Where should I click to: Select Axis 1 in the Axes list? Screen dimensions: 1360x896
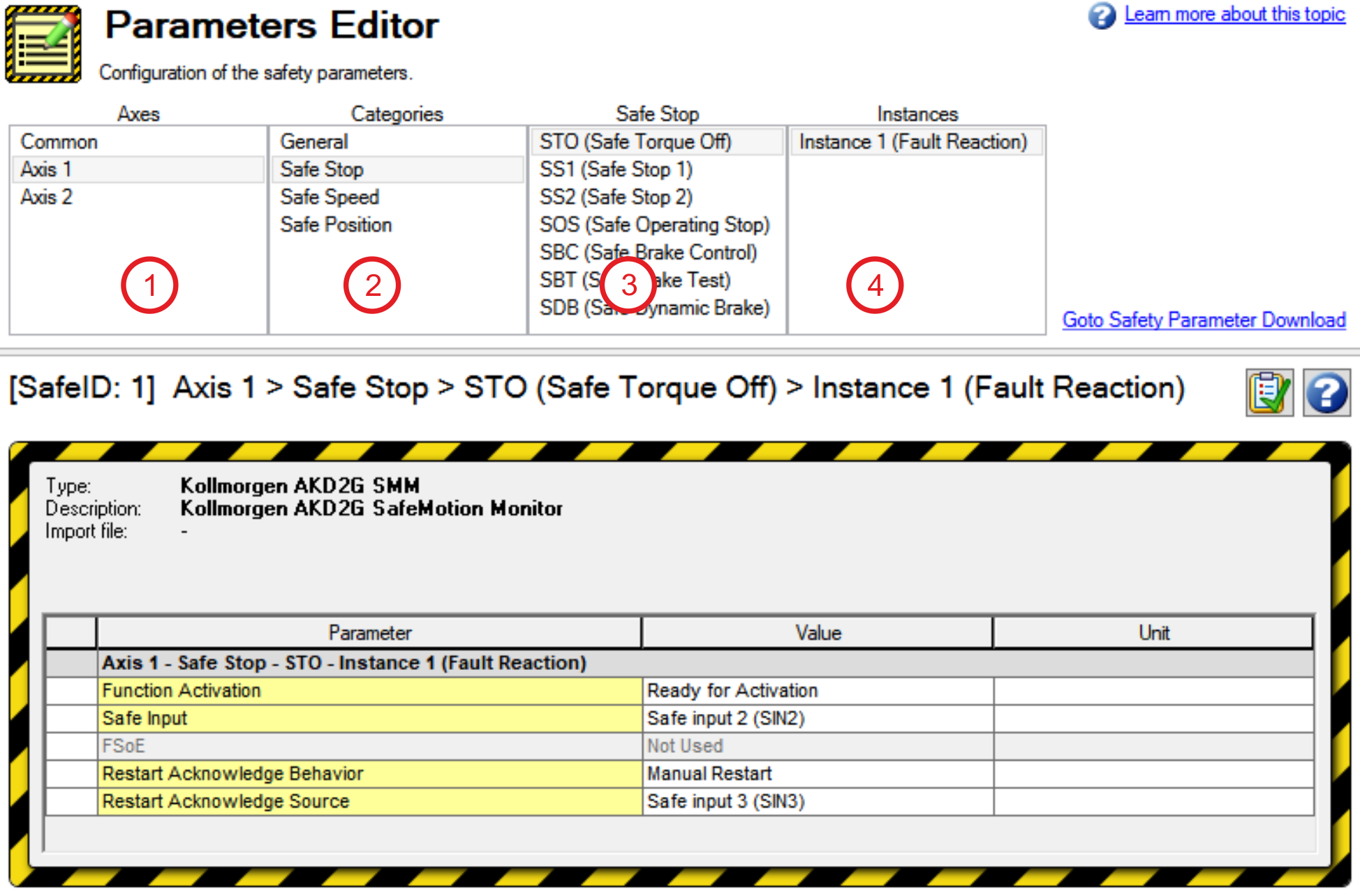pos(138,170)
